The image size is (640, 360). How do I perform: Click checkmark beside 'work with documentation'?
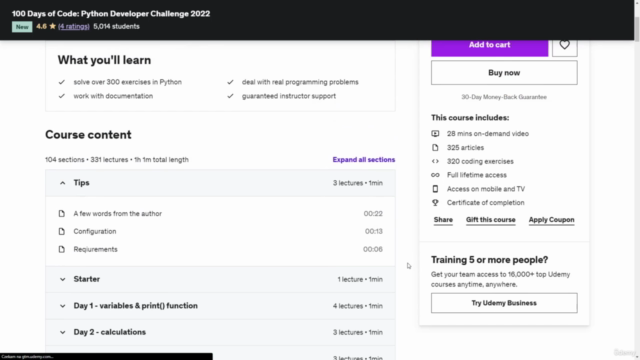click(x=62, y=96)
